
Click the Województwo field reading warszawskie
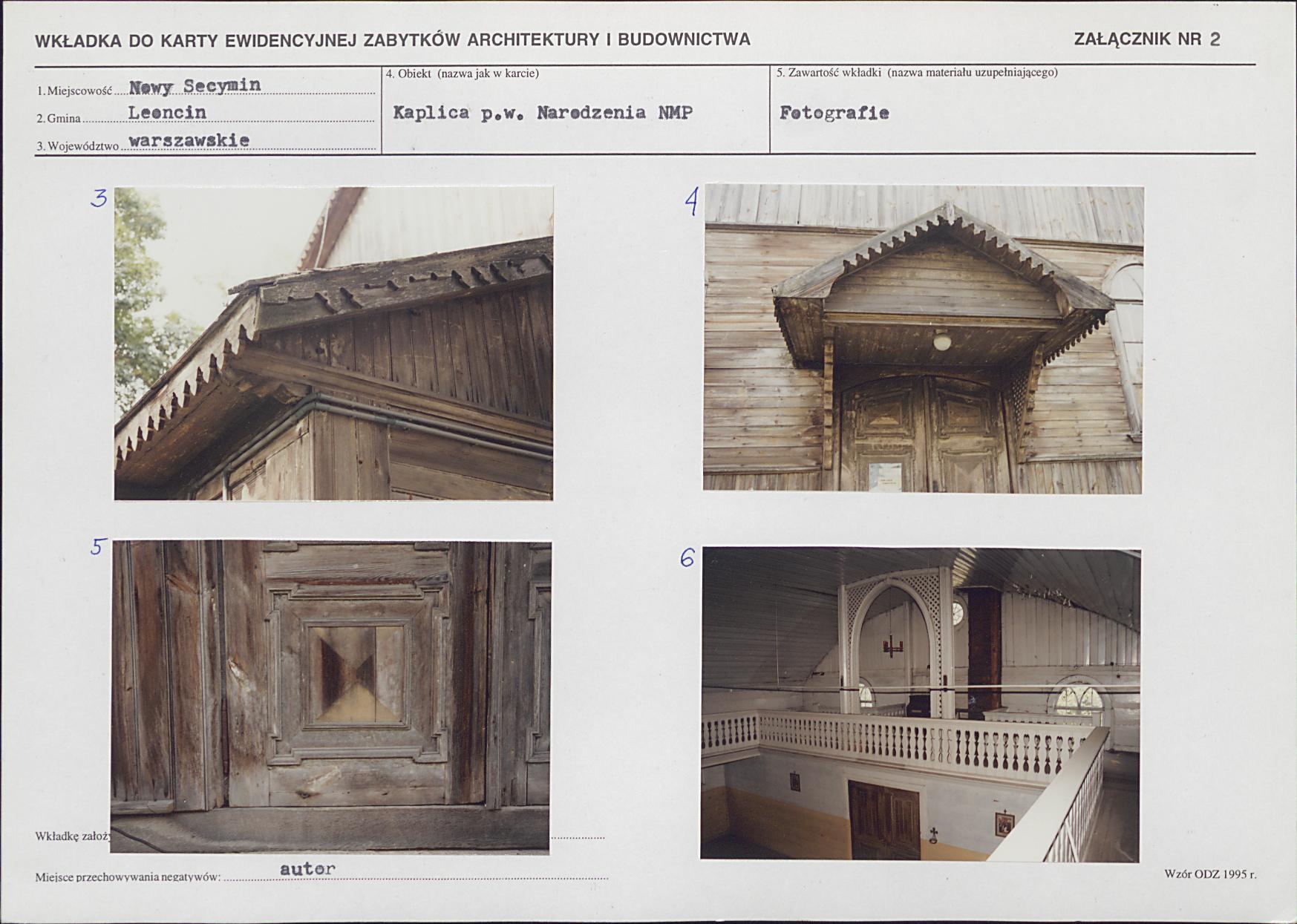[x=206, y=141]
